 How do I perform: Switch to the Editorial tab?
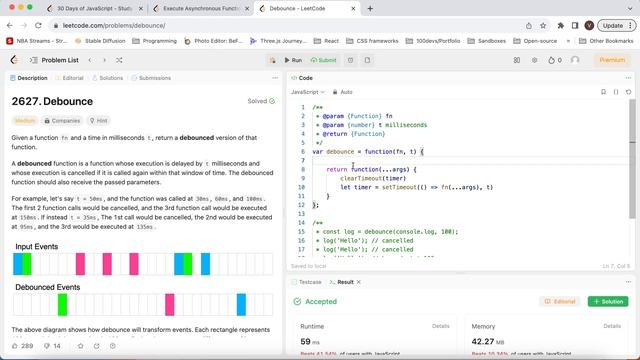pyautogui.click(x=69, y=78)
